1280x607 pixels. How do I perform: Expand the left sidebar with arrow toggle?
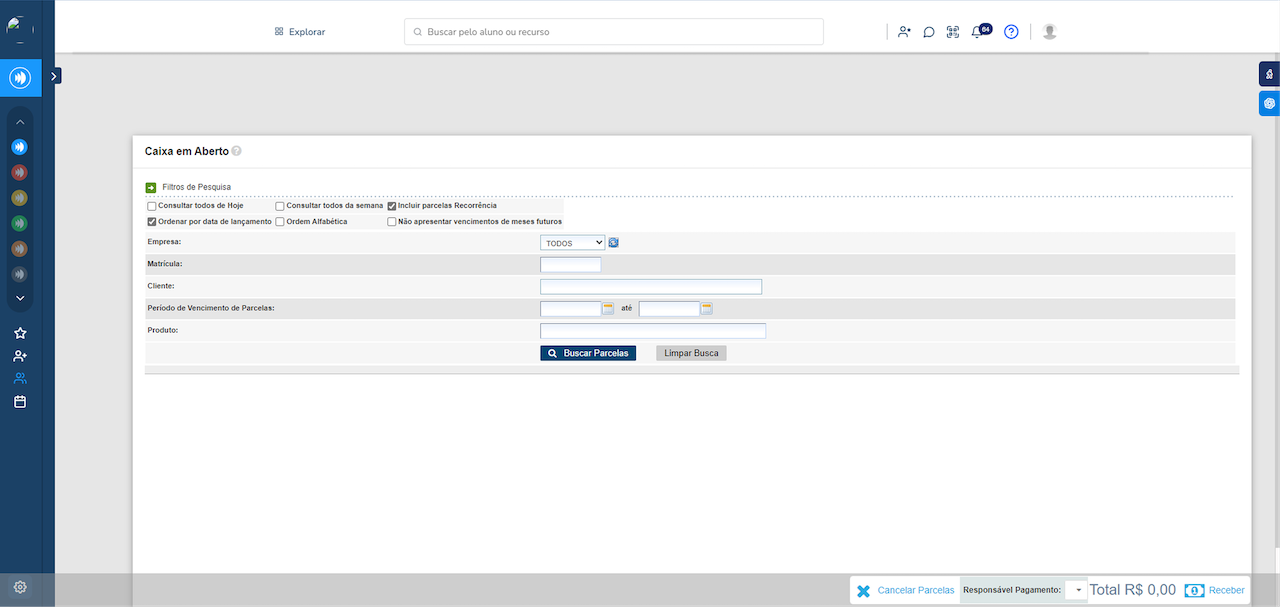pos(55,75)
